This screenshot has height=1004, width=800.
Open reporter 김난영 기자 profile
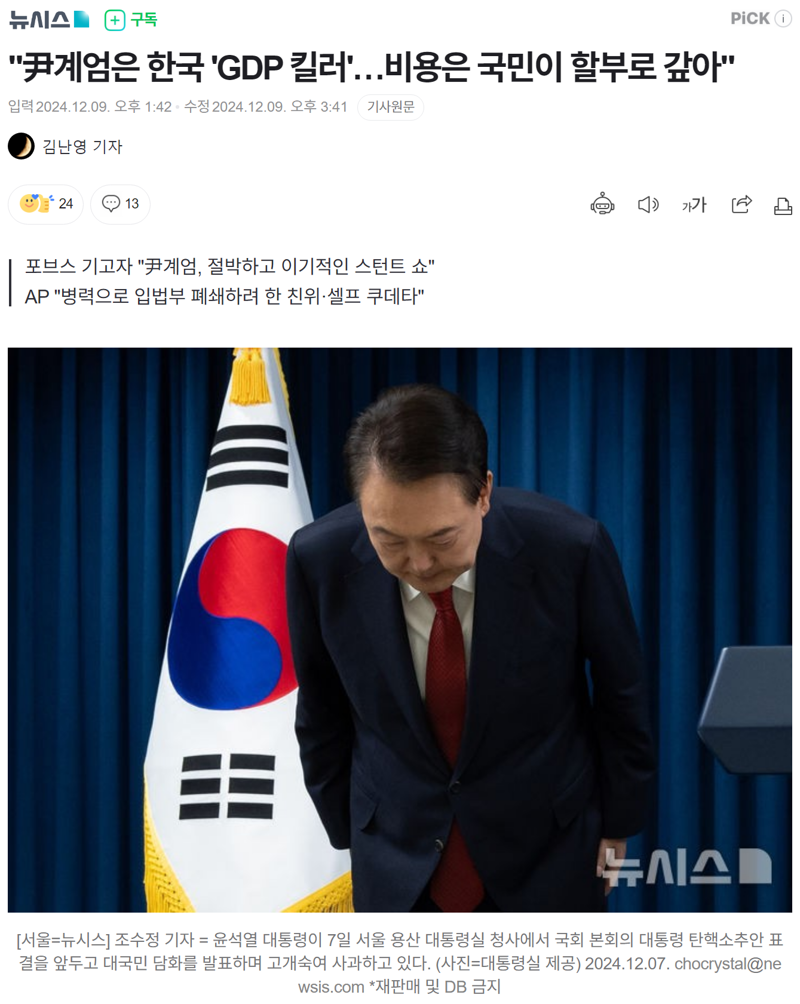[82, 147]
